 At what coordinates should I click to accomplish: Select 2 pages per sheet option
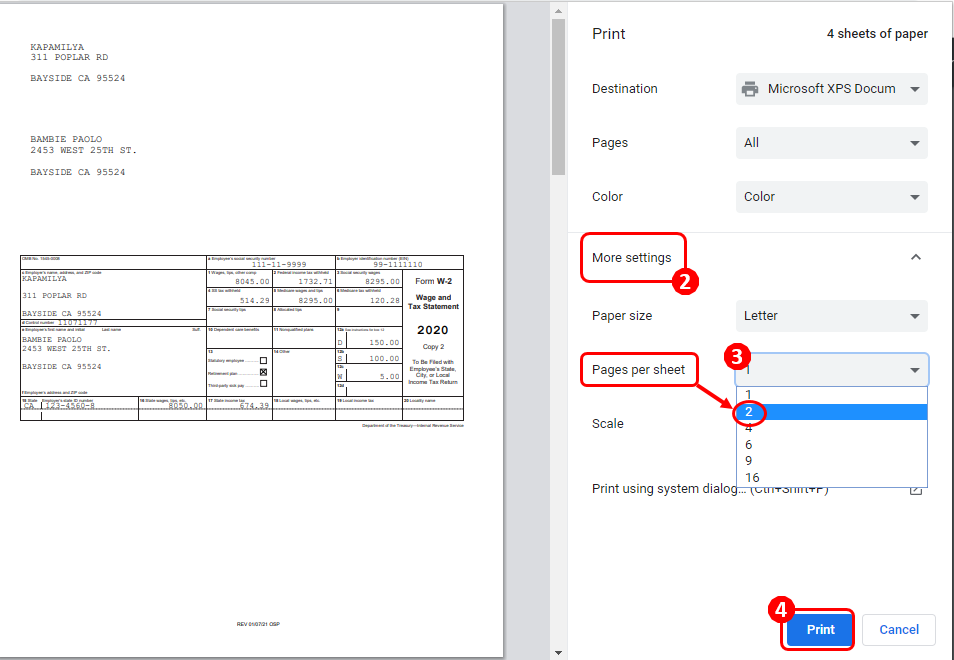[831, 412]
